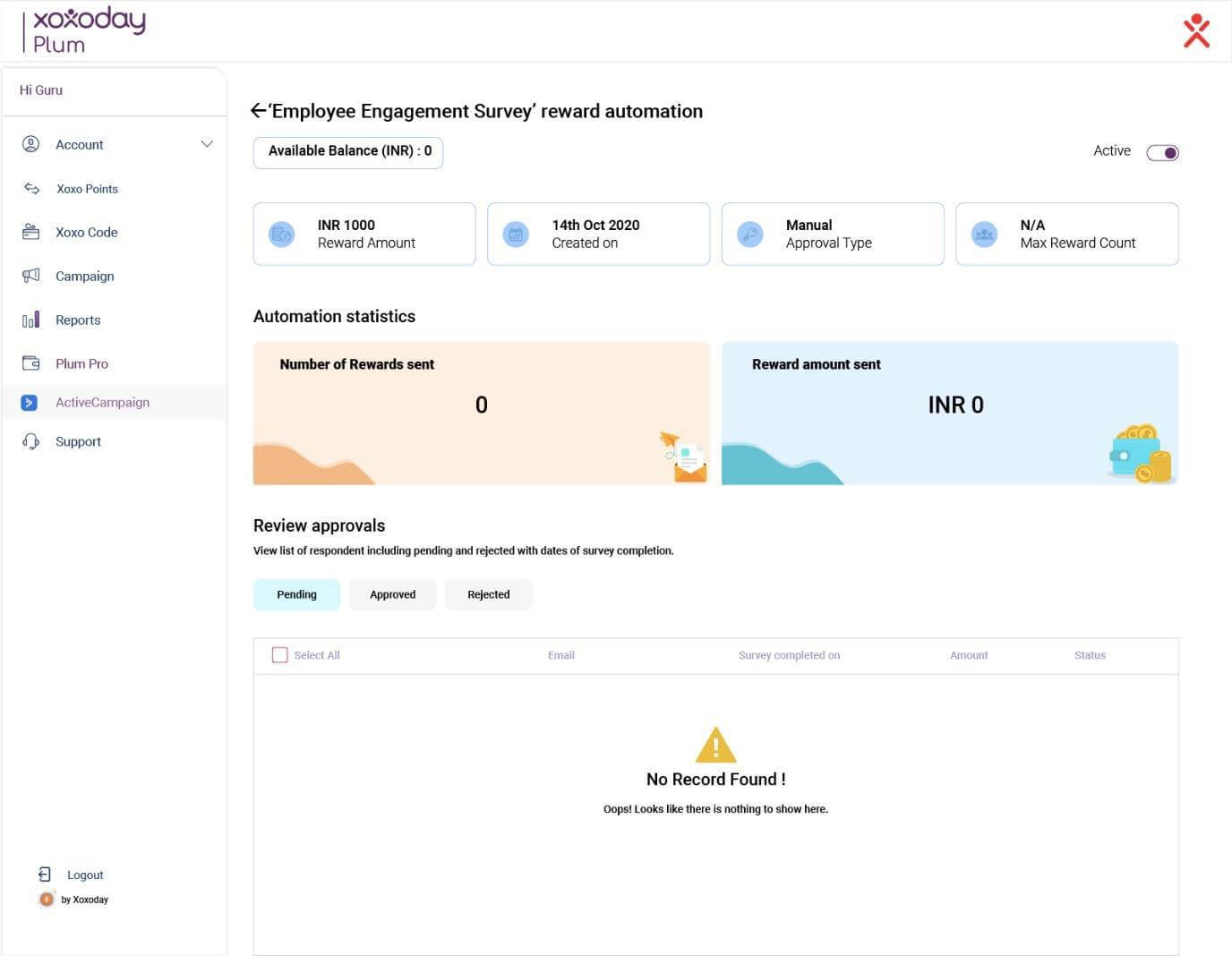Select the ActiveCampaign arrow icon
The width and height of the screenshot is (1232, 956).
tap(30, 403)
